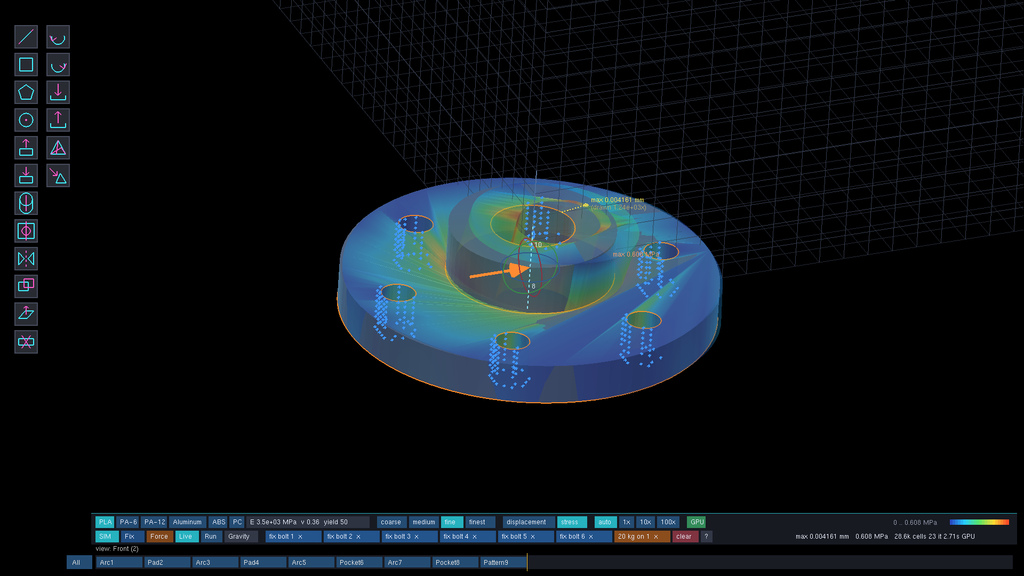The width and height of the screenshot is (1024, 576).
Task: Remove the fix bolt 3 constraint
Action: (417, 537)
